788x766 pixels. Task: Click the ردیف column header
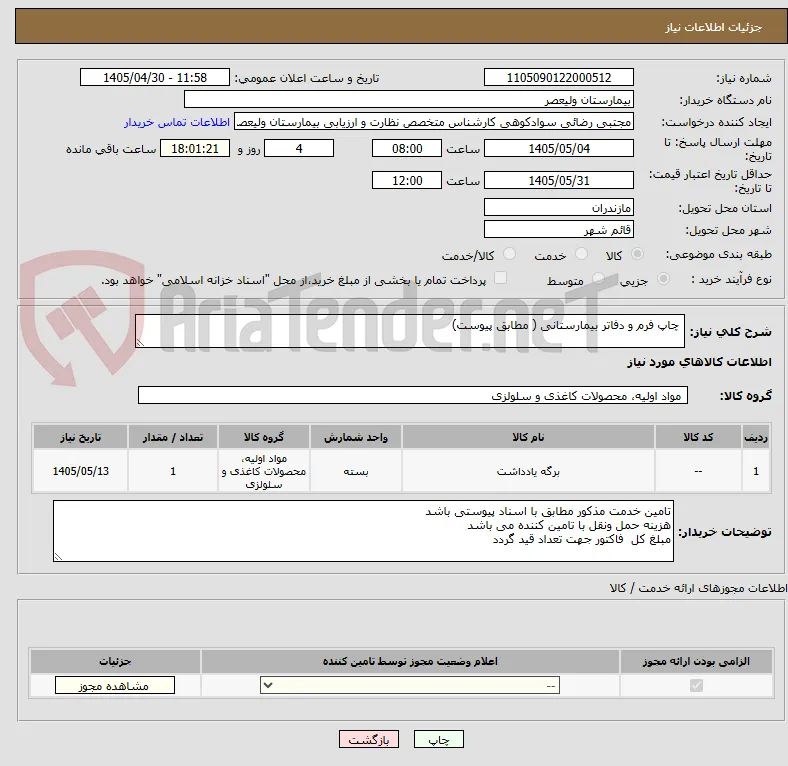[756, 437]
